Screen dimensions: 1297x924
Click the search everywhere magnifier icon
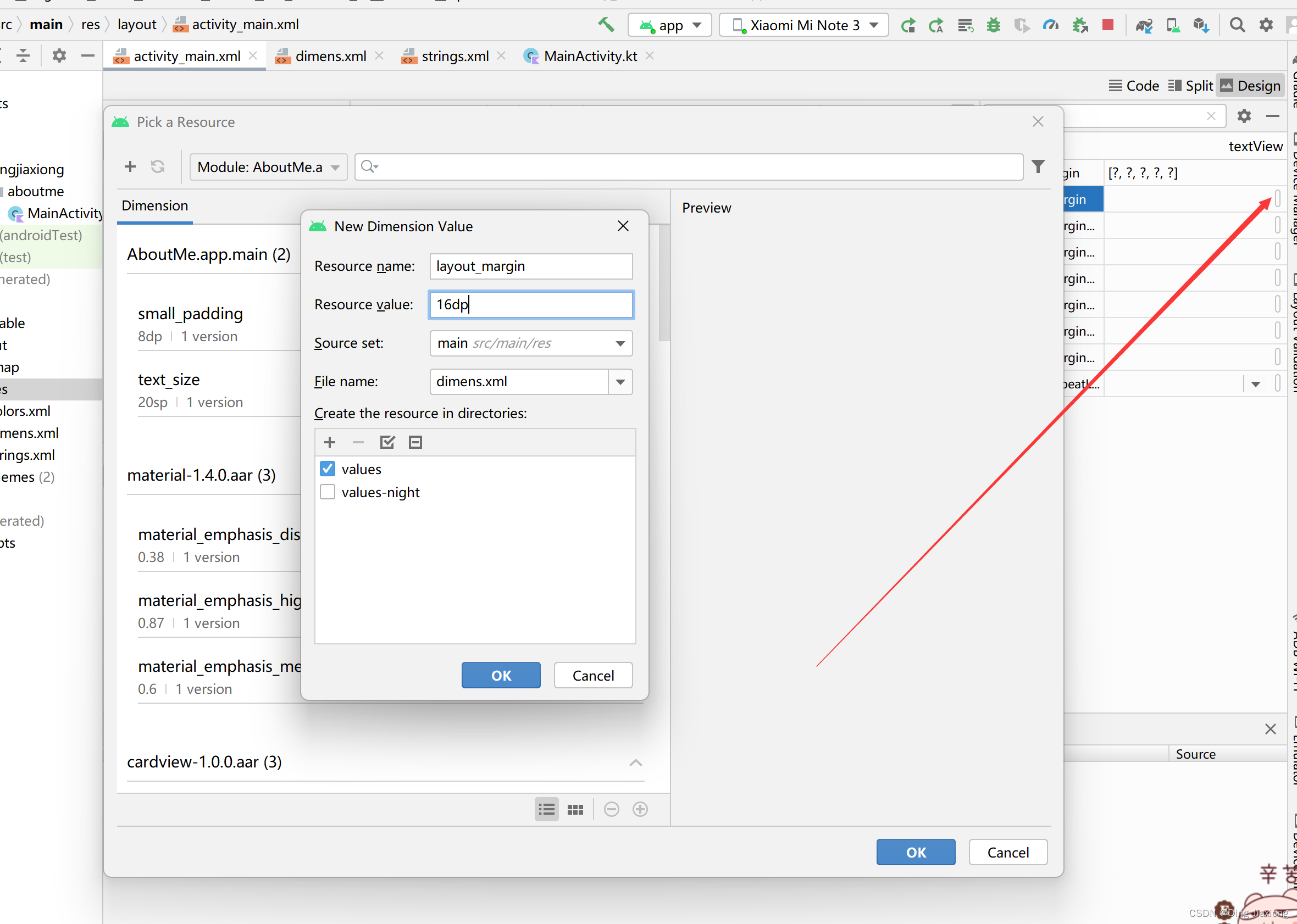[x=1237, y=25]
